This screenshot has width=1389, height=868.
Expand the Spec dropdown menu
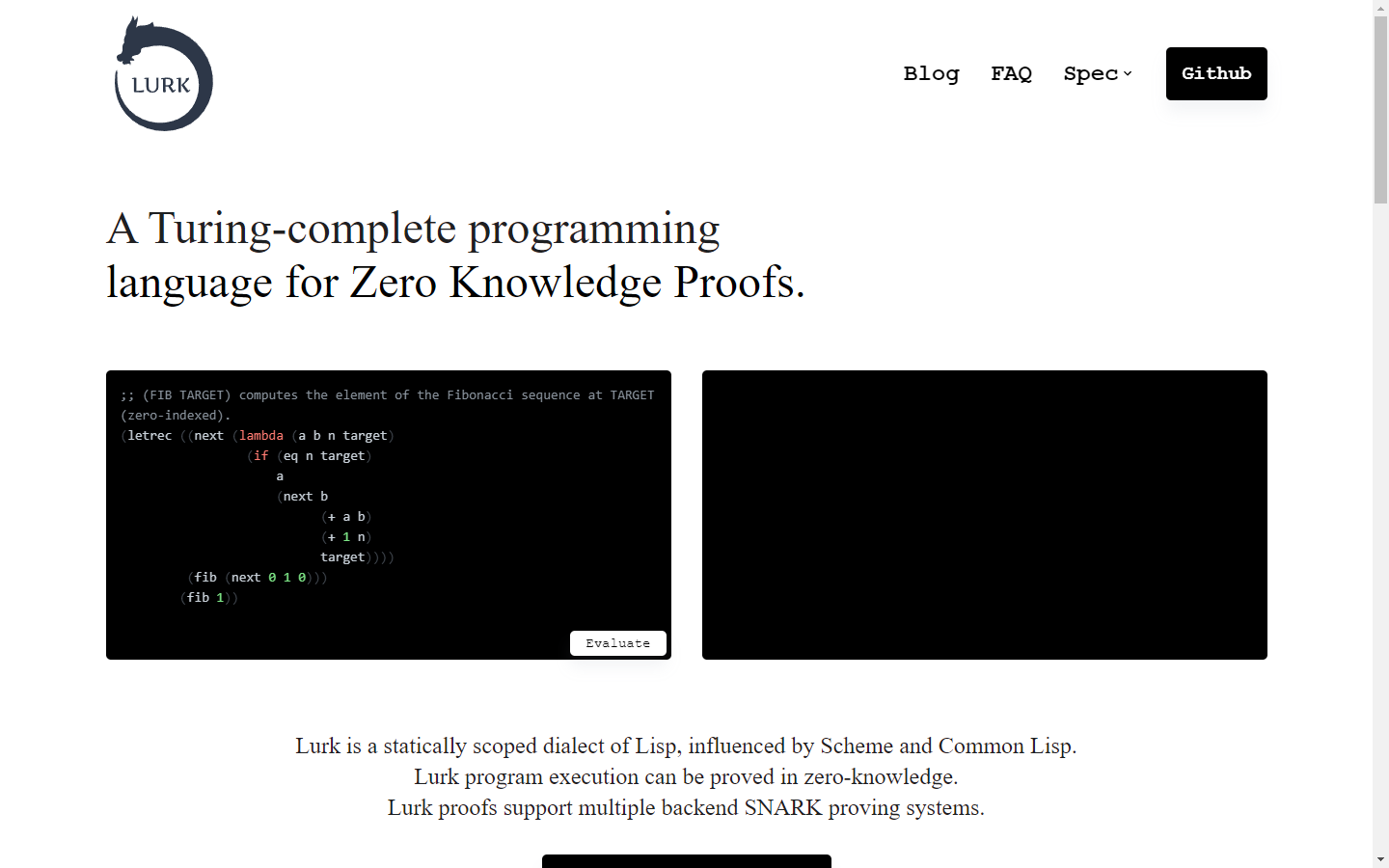click(x=1097, y=73)
